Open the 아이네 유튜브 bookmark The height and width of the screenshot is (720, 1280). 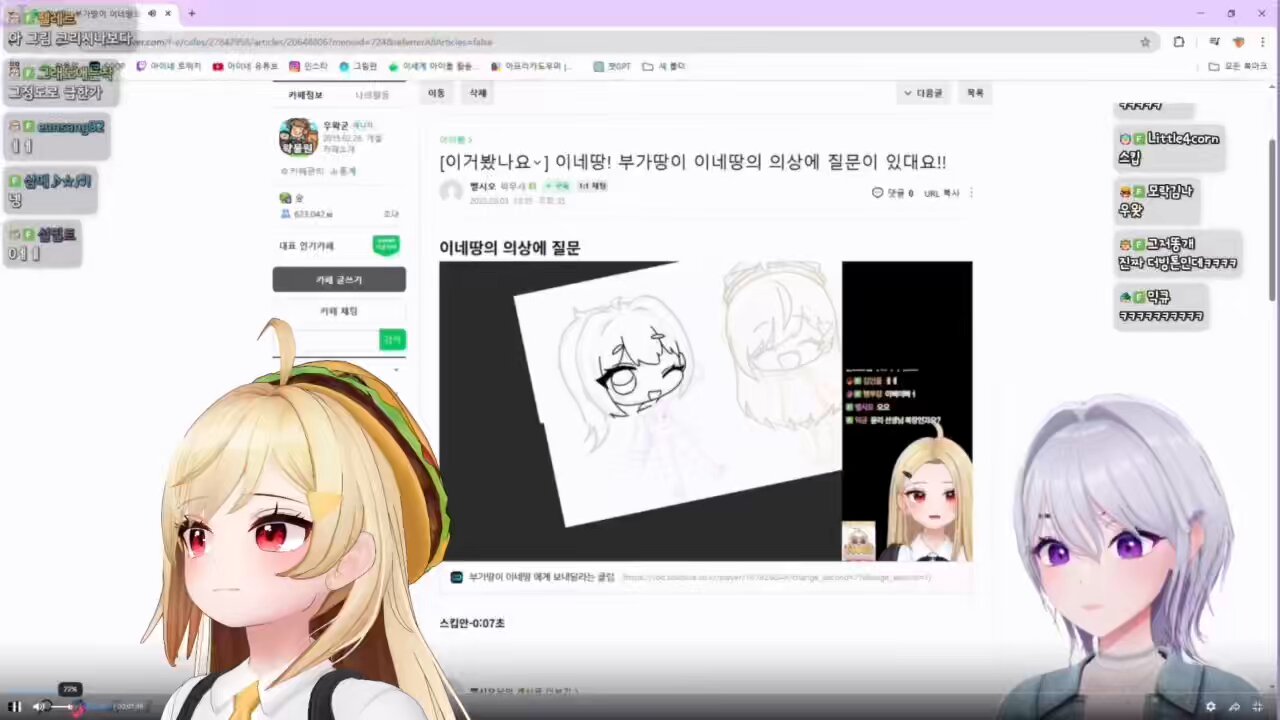(245, 66)
